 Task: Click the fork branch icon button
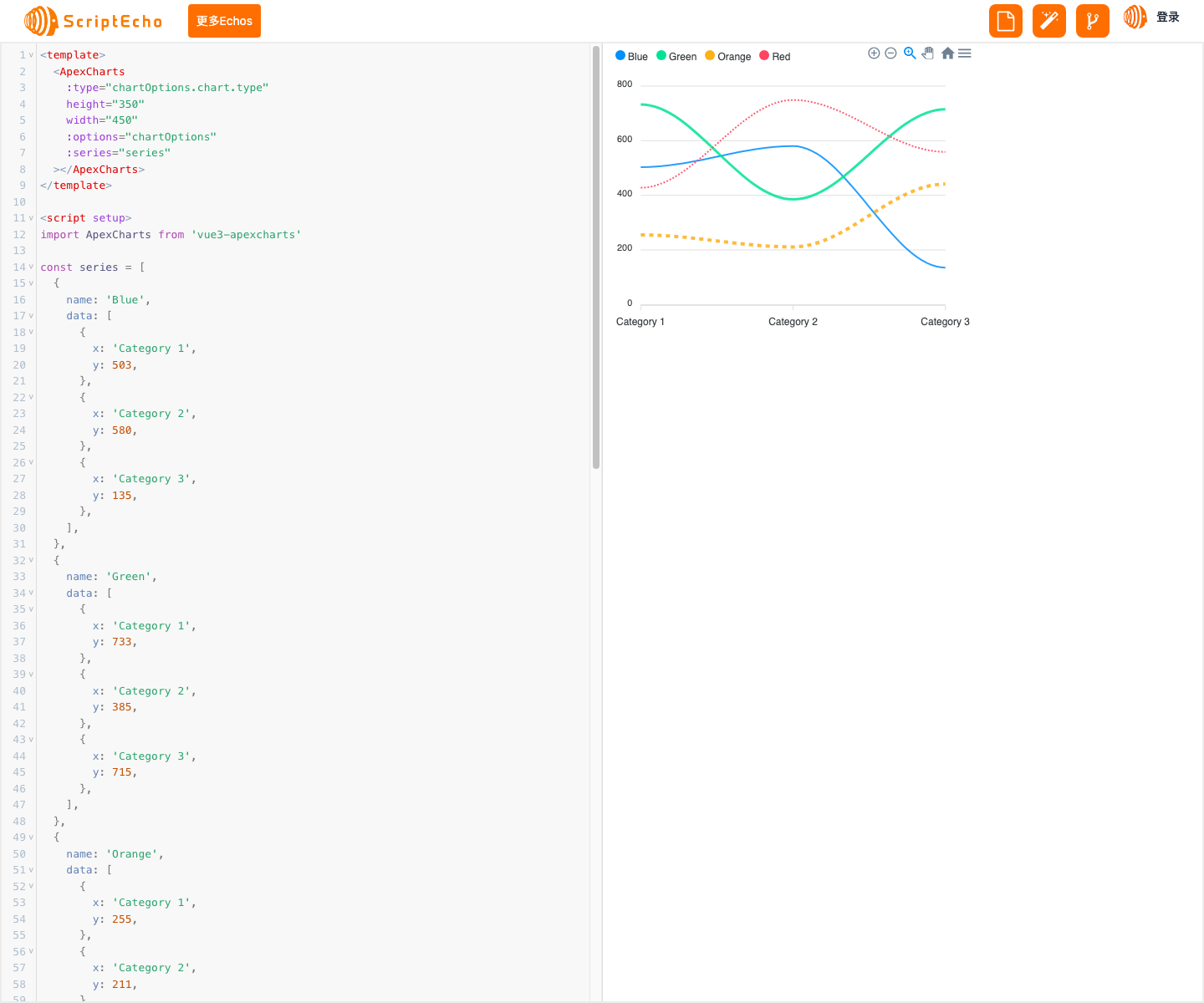click(1093, 21)
